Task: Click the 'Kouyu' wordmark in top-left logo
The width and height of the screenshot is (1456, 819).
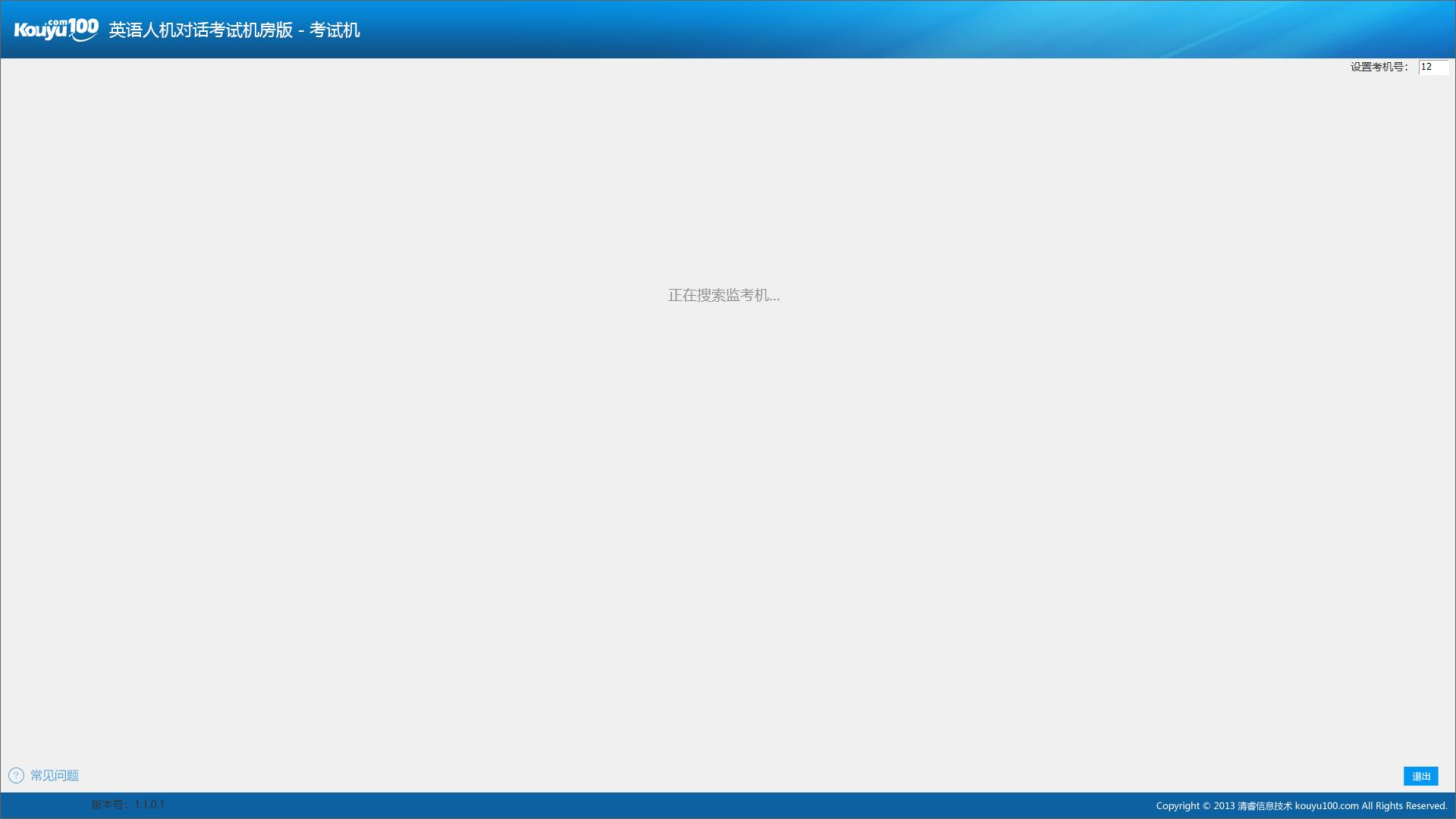Action: pyautogui.click(x=40, y=31)
